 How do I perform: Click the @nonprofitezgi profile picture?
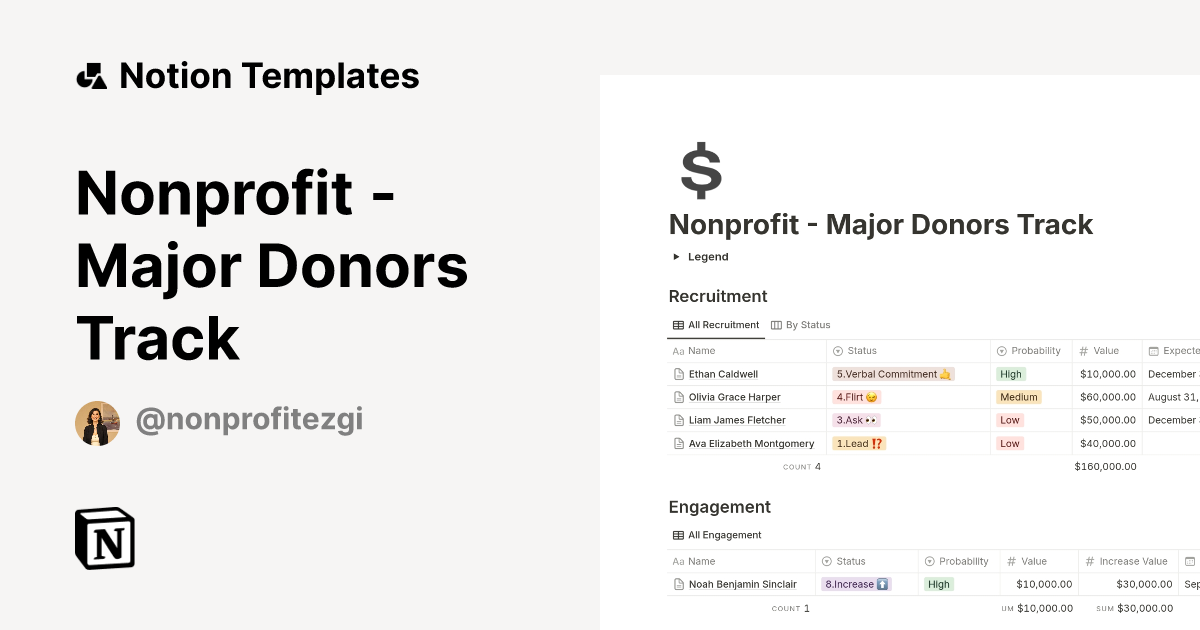click(97, 422)
